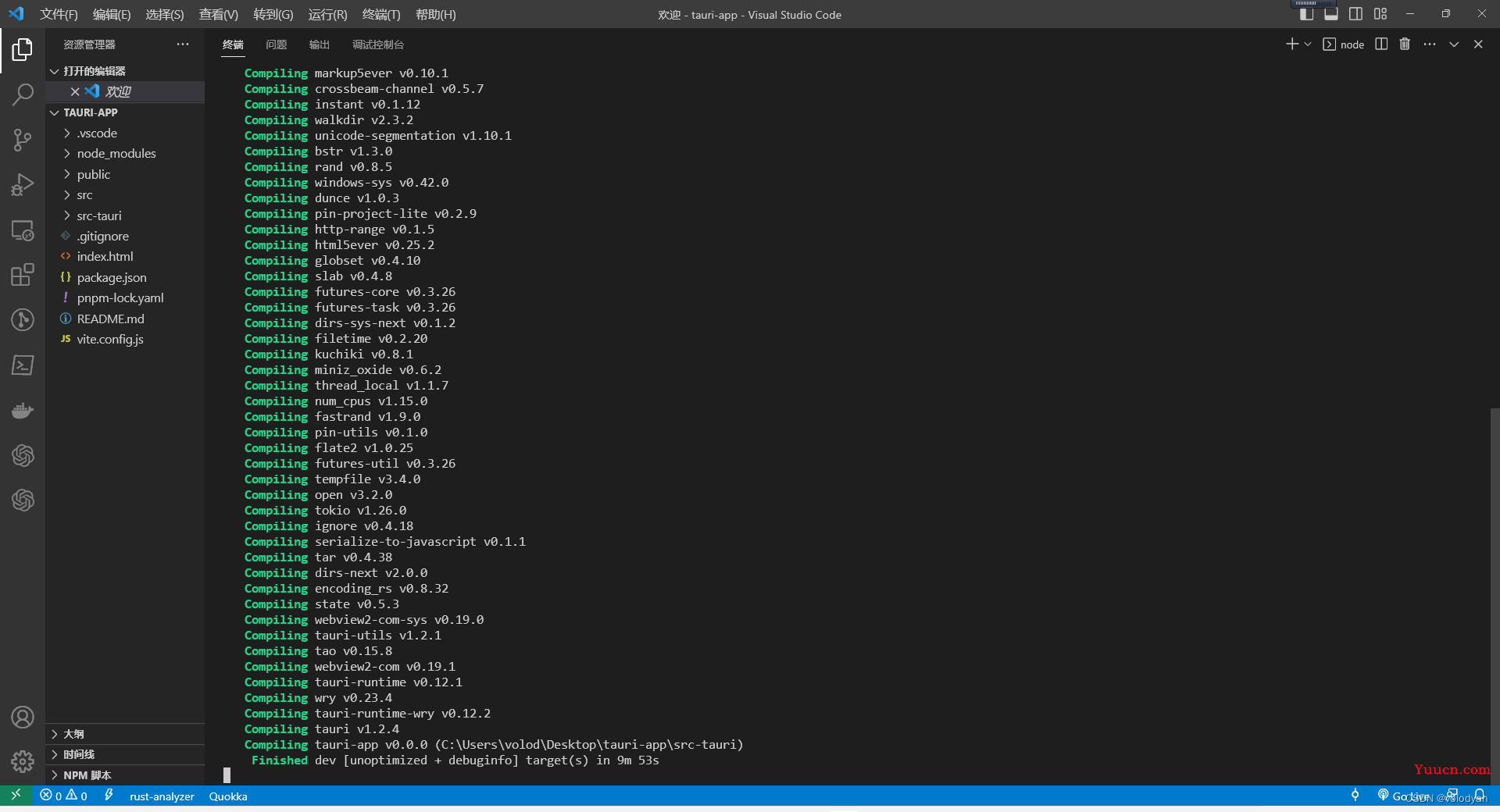Click Quokka in the status bar
This screenshot has width=1500, height=812.
tap(228, 796)
